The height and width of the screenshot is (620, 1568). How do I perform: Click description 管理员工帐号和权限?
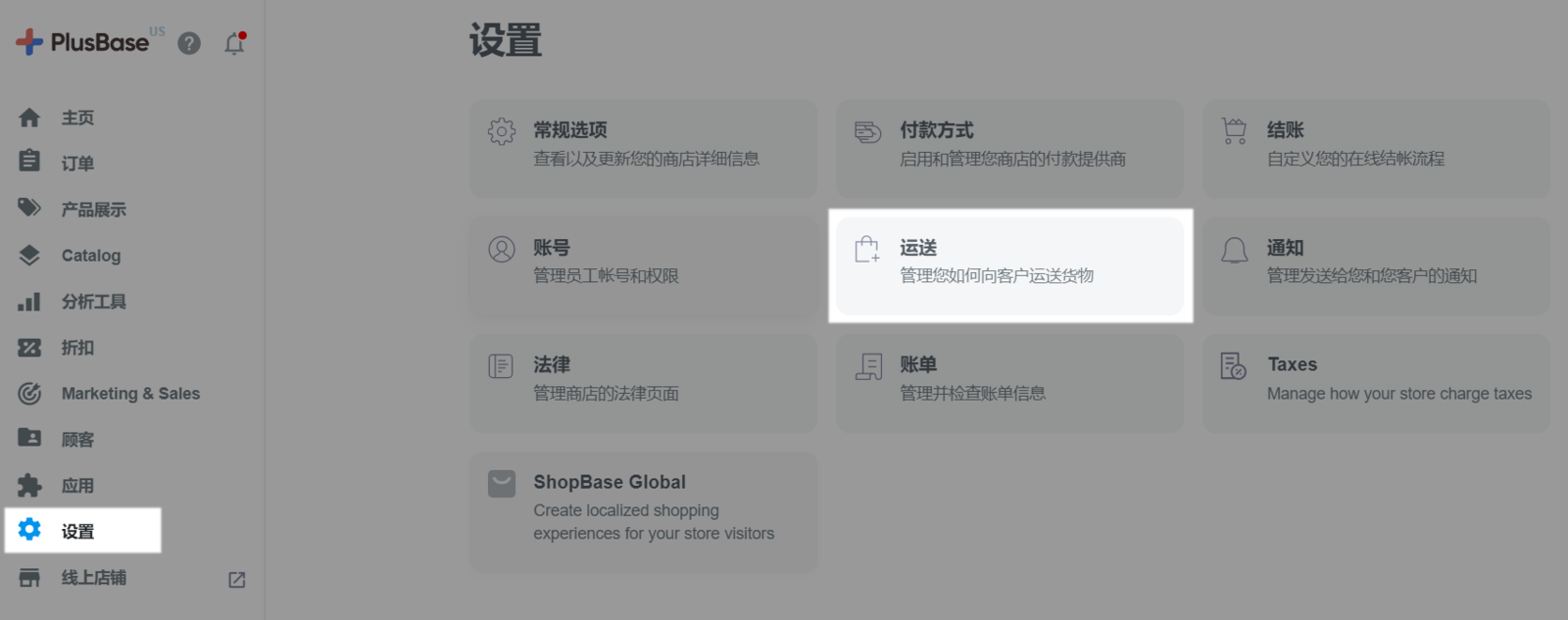(x=607, y=276)
